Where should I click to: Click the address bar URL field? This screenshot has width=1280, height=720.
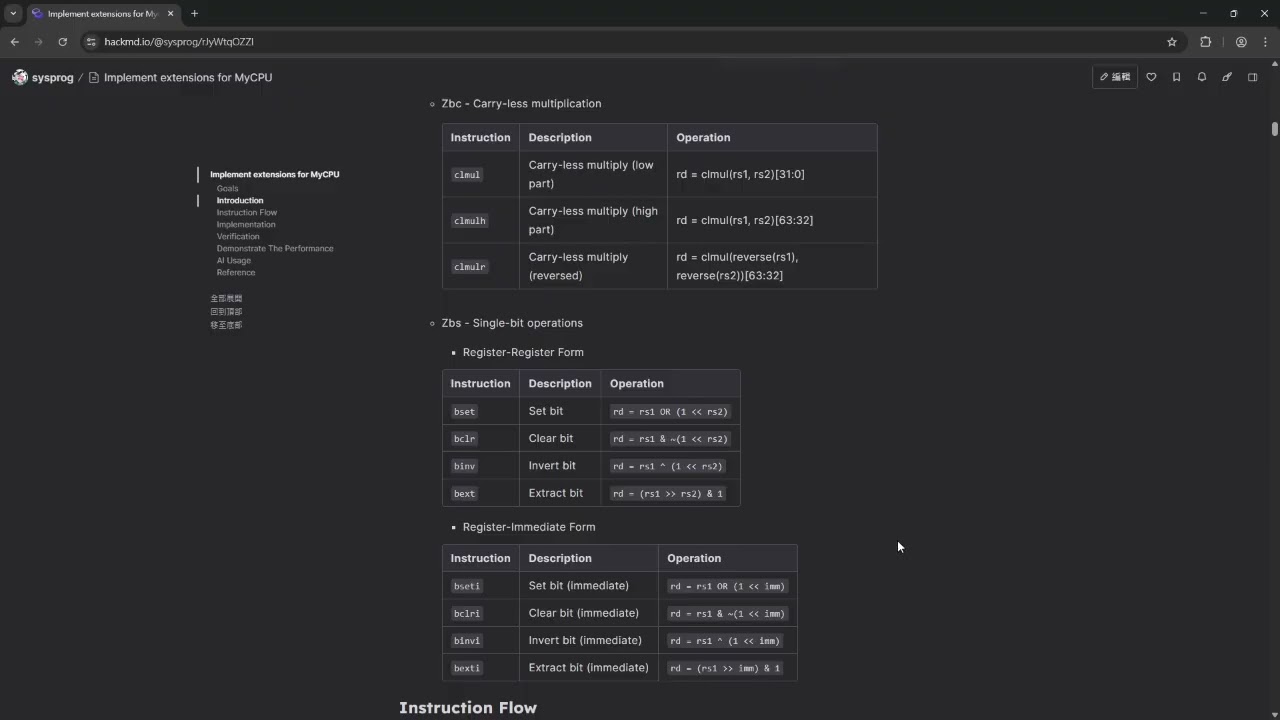[x=630, y=42]
